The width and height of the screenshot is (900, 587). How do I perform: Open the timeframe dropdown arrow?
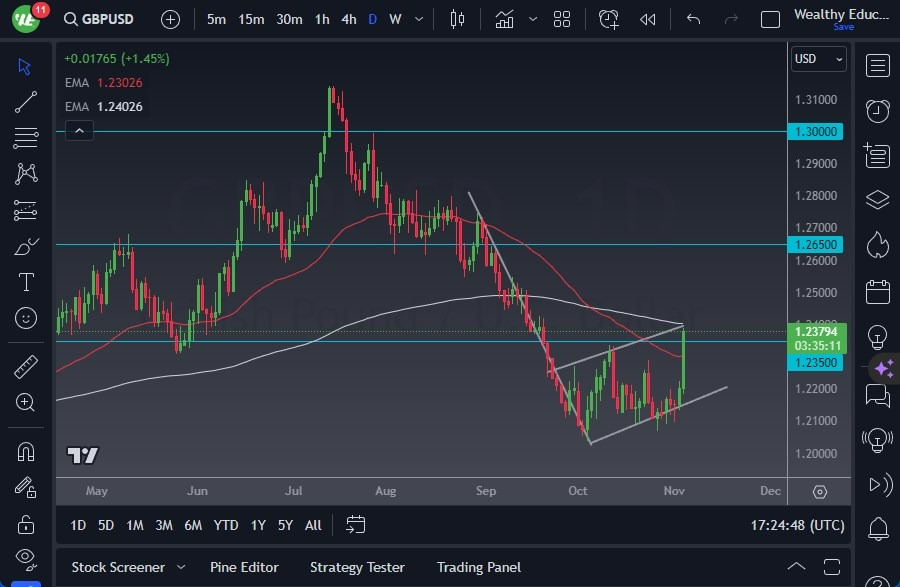[418, 18]
